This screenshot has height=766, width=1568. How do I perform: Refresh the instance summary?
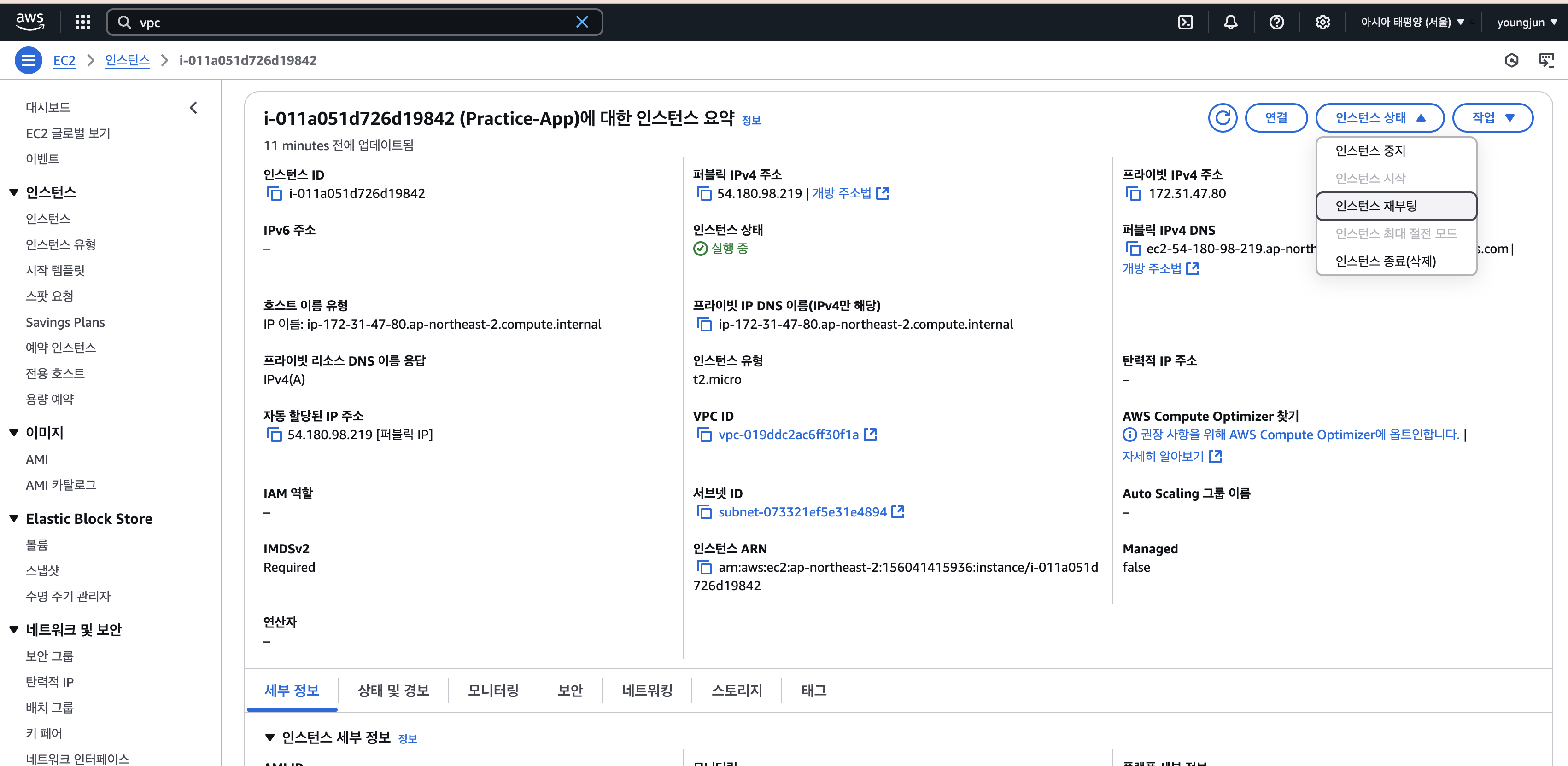point(1222,117)
